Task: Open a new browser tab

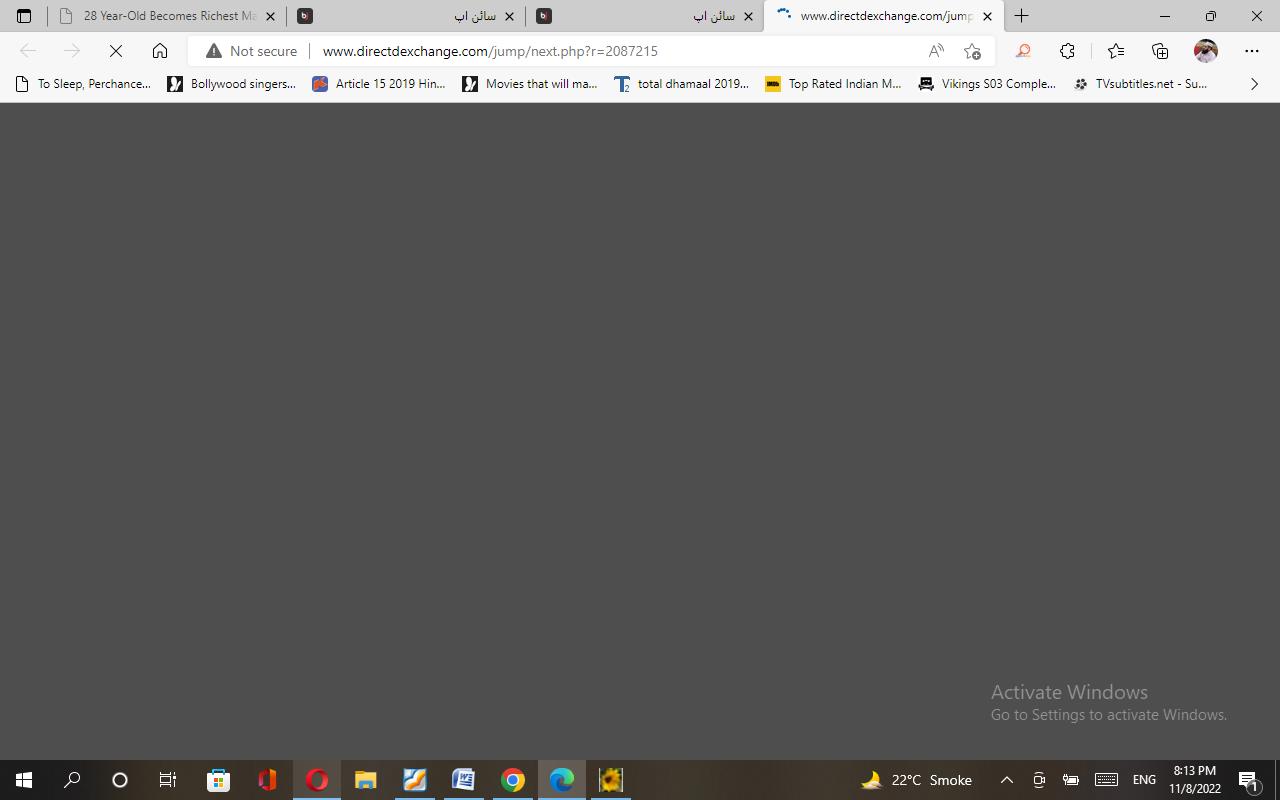Action: pos(1021,16)
